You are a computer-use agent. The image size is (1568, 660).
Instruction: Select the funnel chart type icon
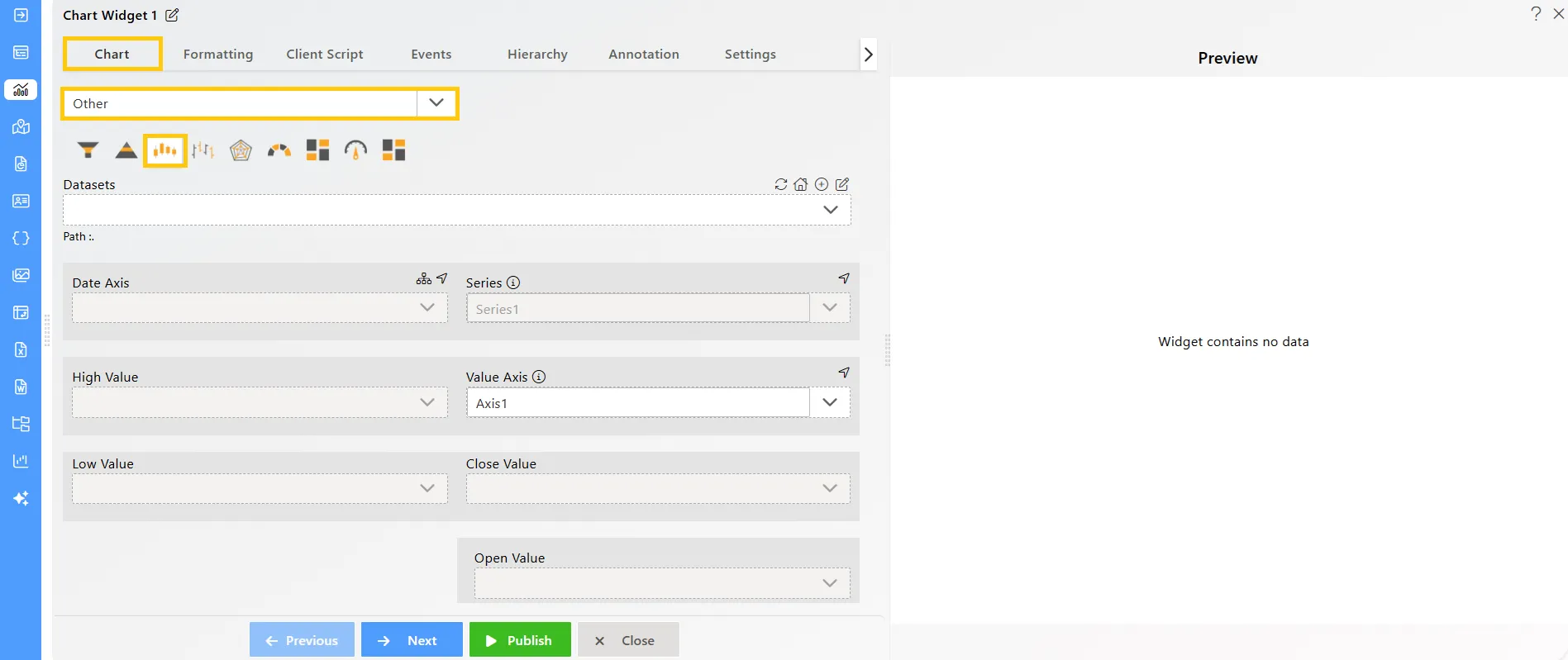click(88, 150)
